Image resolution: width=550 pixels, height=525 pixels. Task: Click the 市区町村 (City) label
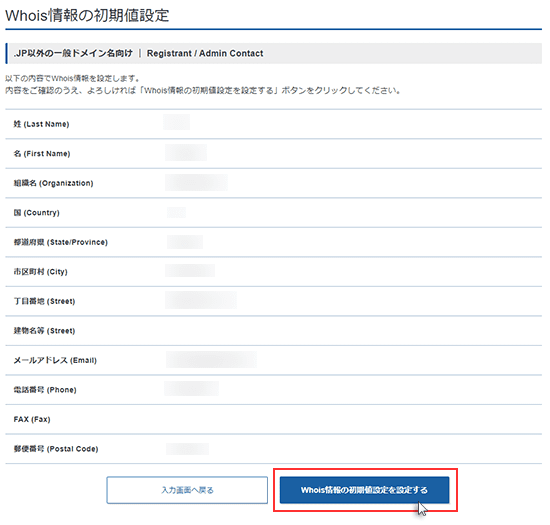(40, 271)
